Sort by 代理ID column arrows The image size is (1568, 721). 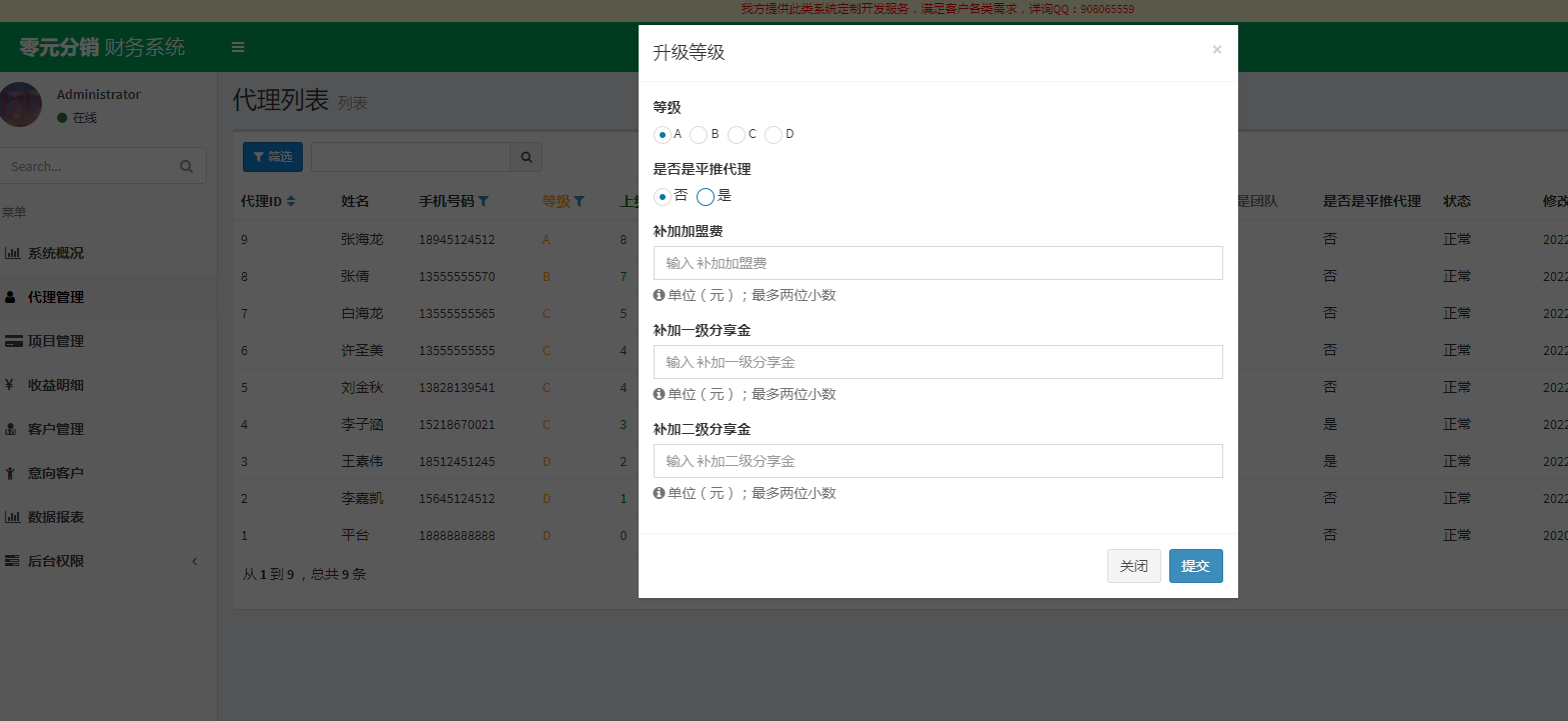click(291, 201)
